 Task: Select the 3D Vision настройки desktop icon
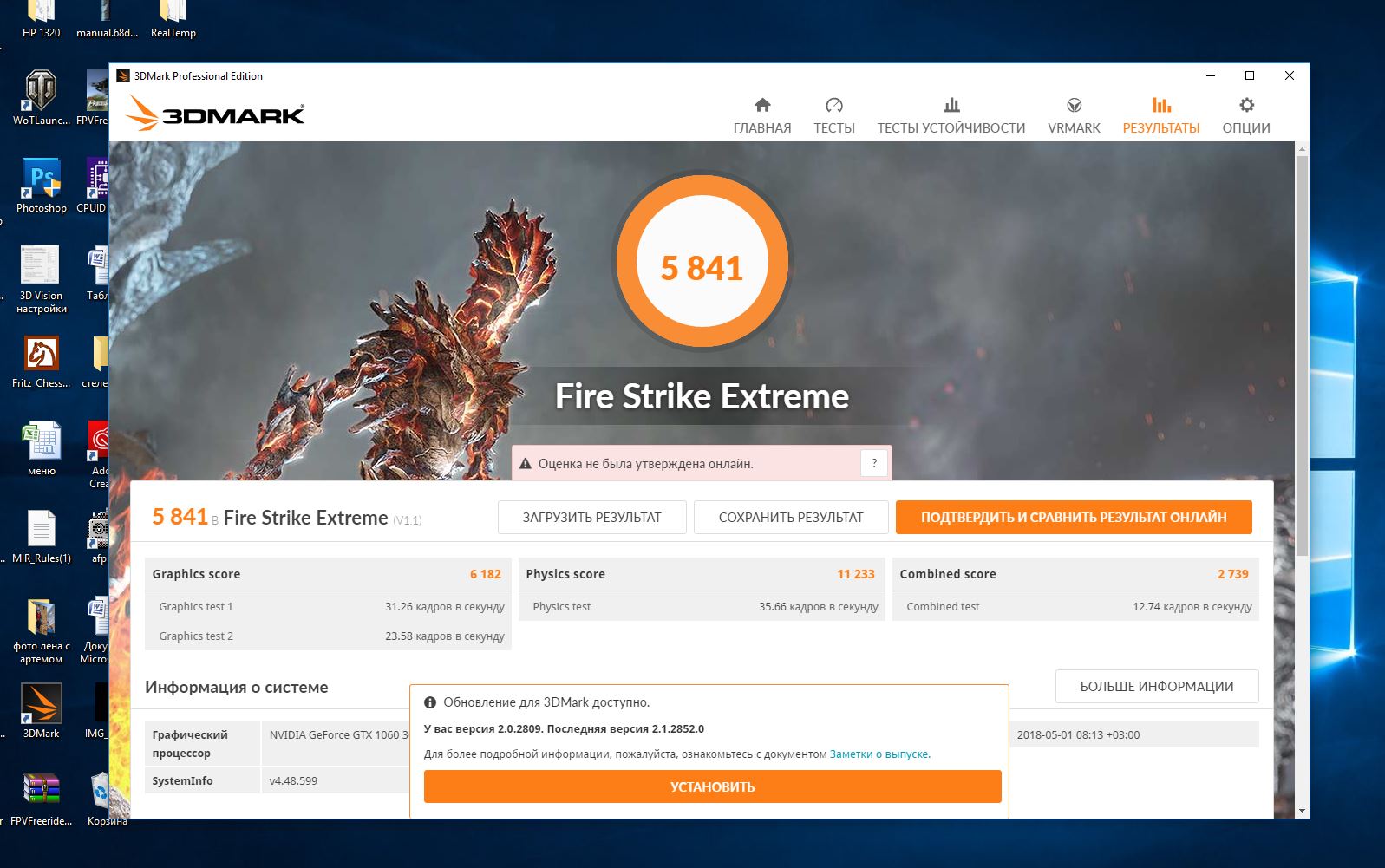point(41,278)
